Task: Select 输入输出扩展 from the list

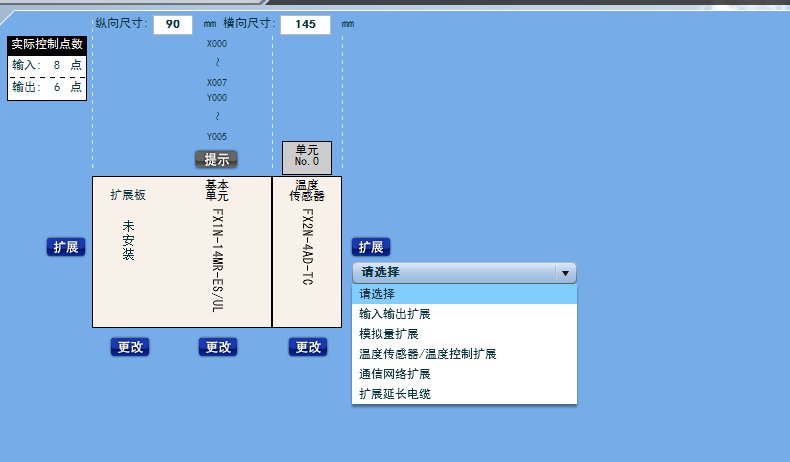Action: 464,314
